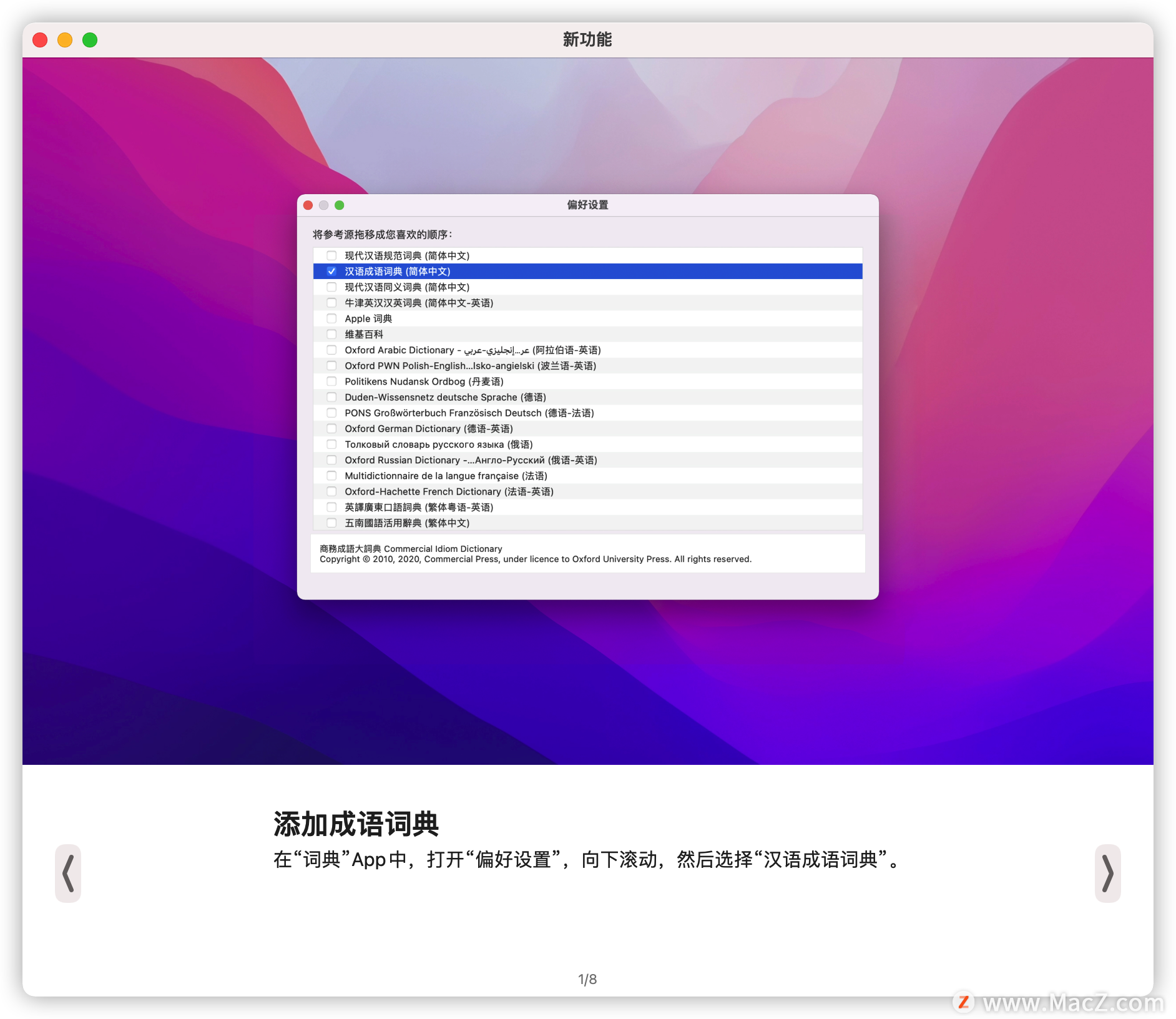Click the Copyright 2010, 2020 licence line
Image resolution: width=1176 pixels, height=1019 pixels.
pos(536,559)
